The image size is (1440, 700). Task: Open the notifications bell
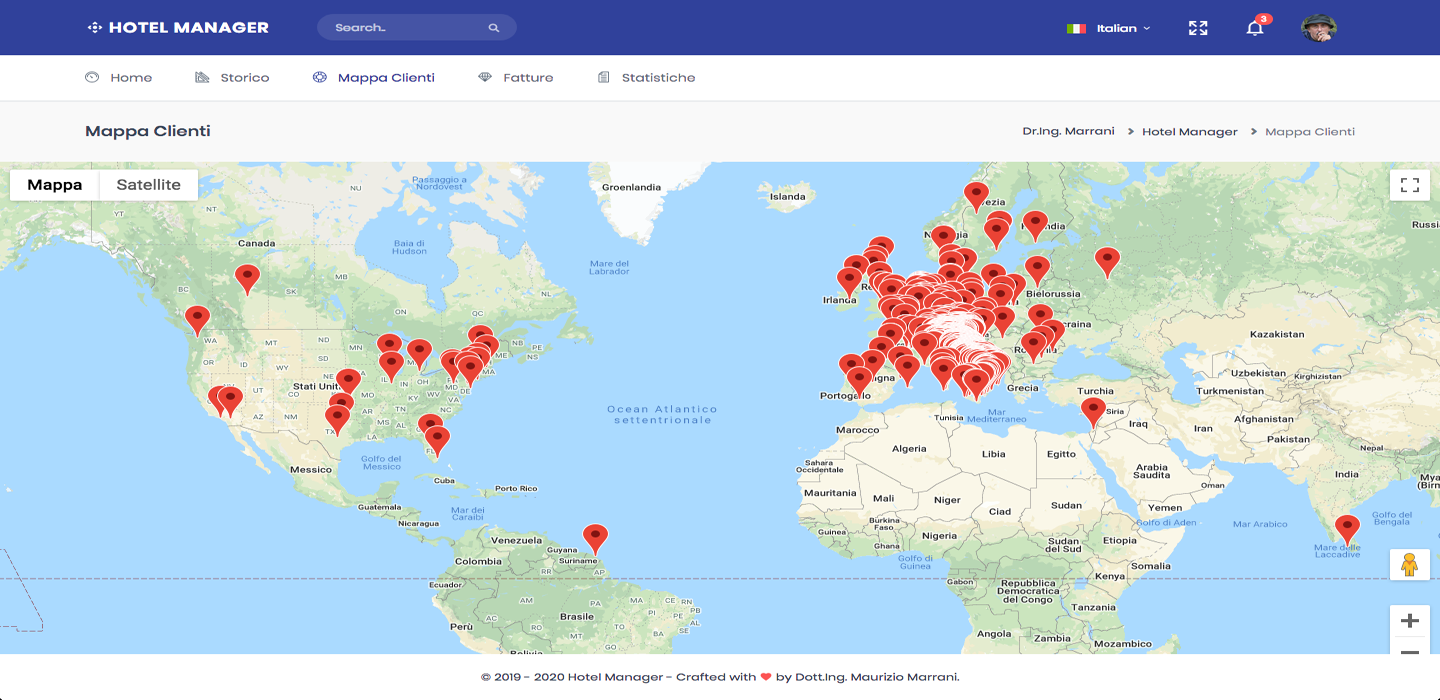click(x=1255, y=28)
